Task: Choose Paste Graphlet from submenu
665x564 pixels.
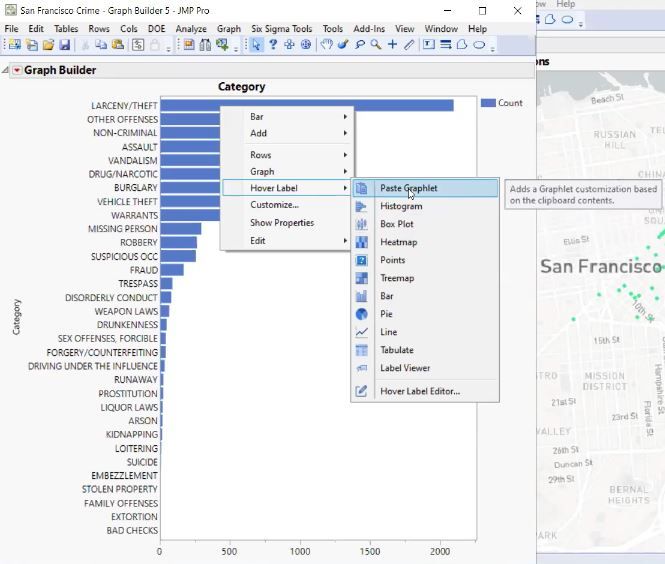Action: tap(425, 188)
